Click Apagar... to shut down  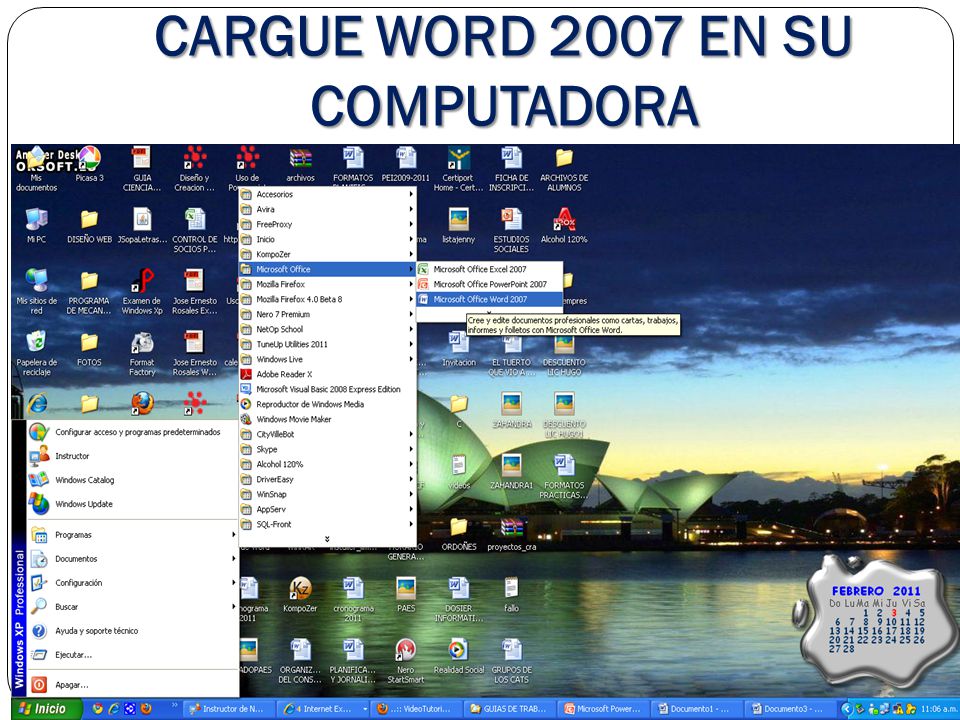132,684
